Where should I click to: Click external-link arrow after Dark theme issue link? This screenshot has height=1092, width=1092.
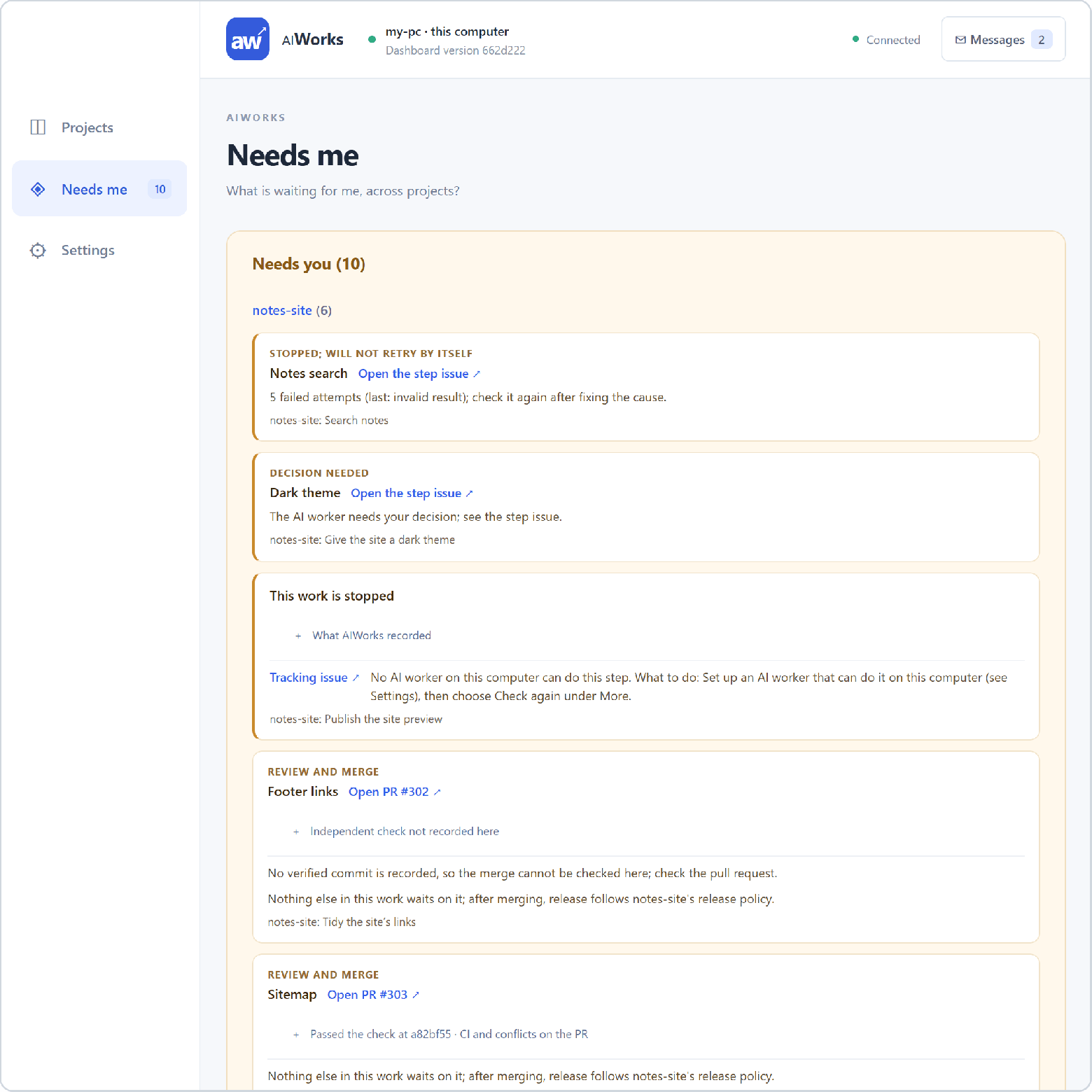tap(469, 494)
